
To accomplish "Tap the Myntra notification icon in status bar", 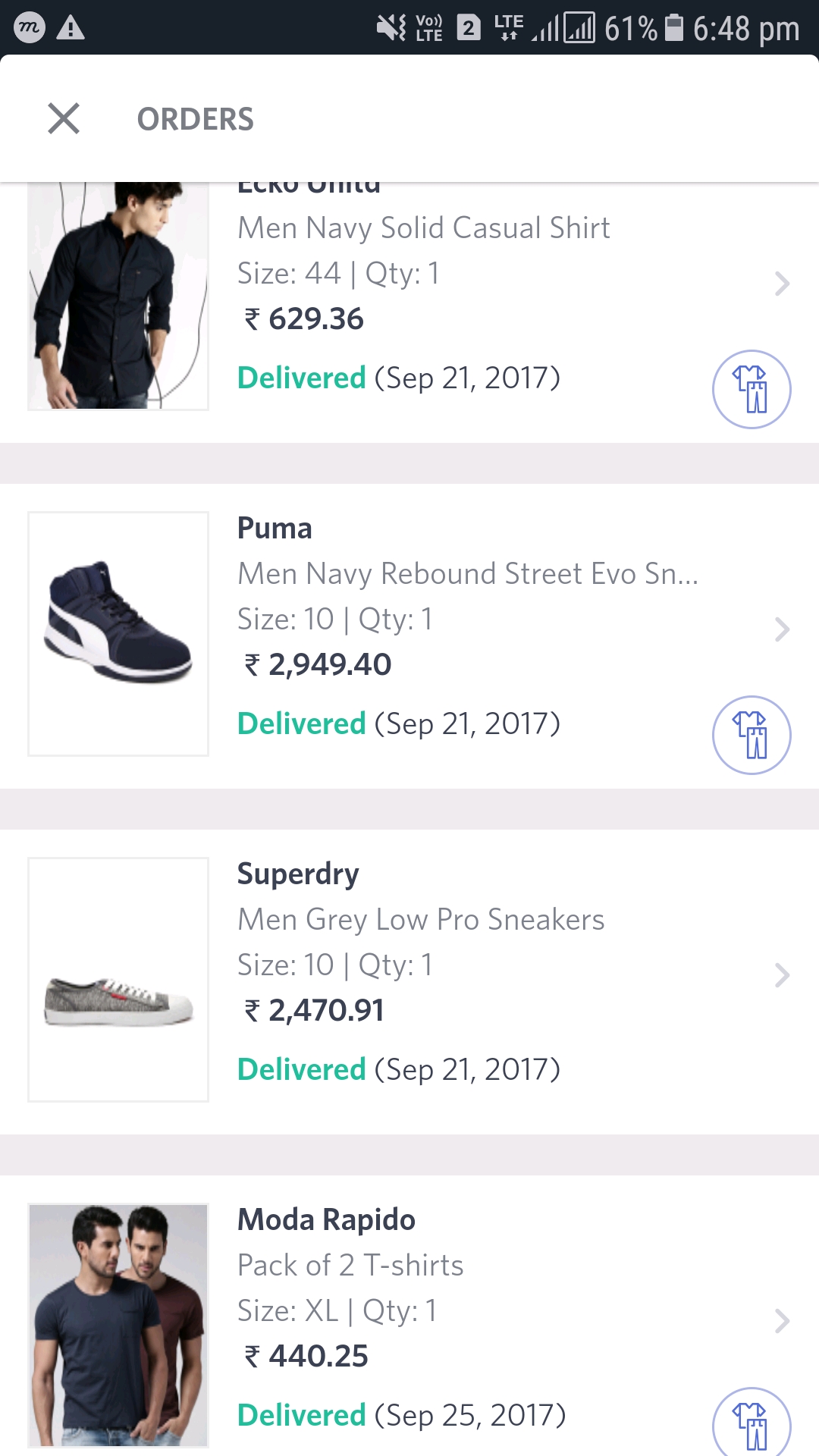I will [x=30, y=29].
